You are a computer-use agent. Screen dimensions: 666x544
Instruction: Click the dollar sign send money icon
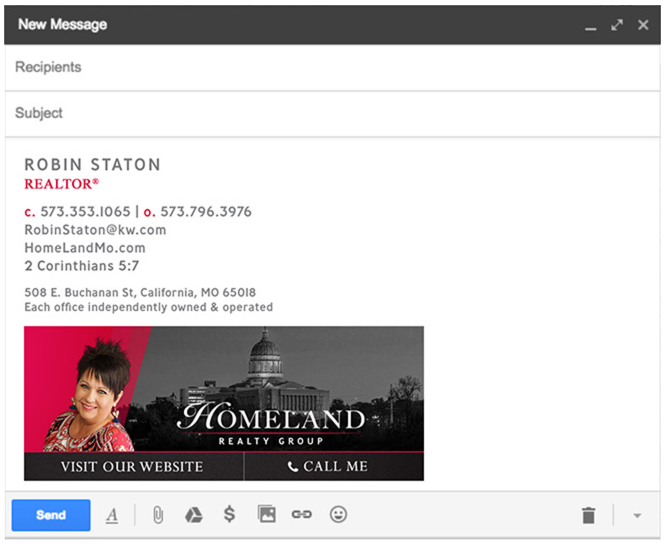click(x=229, y=515)
